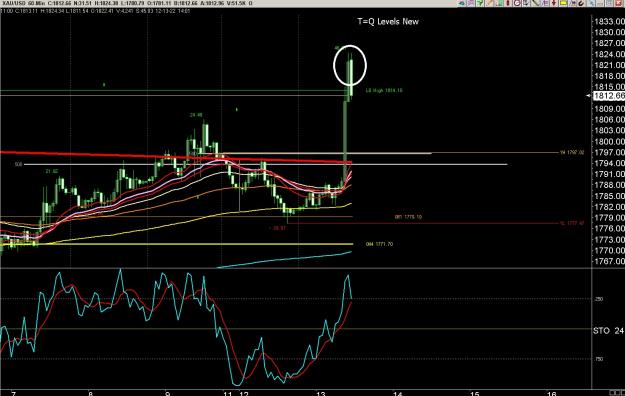Viewport: 625px width, 396px height.
Task: Click the pencil toolbar icon
Action: point(489,3)
